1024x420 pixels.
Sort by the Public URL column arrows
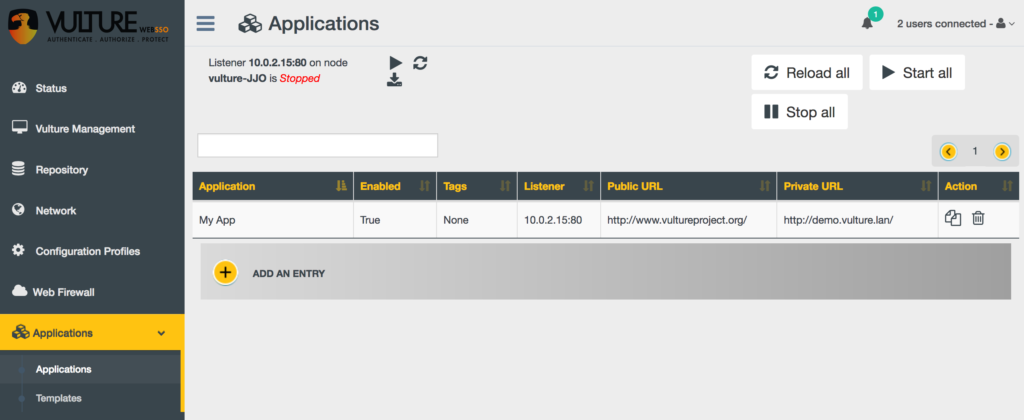[x=765, y=186]
